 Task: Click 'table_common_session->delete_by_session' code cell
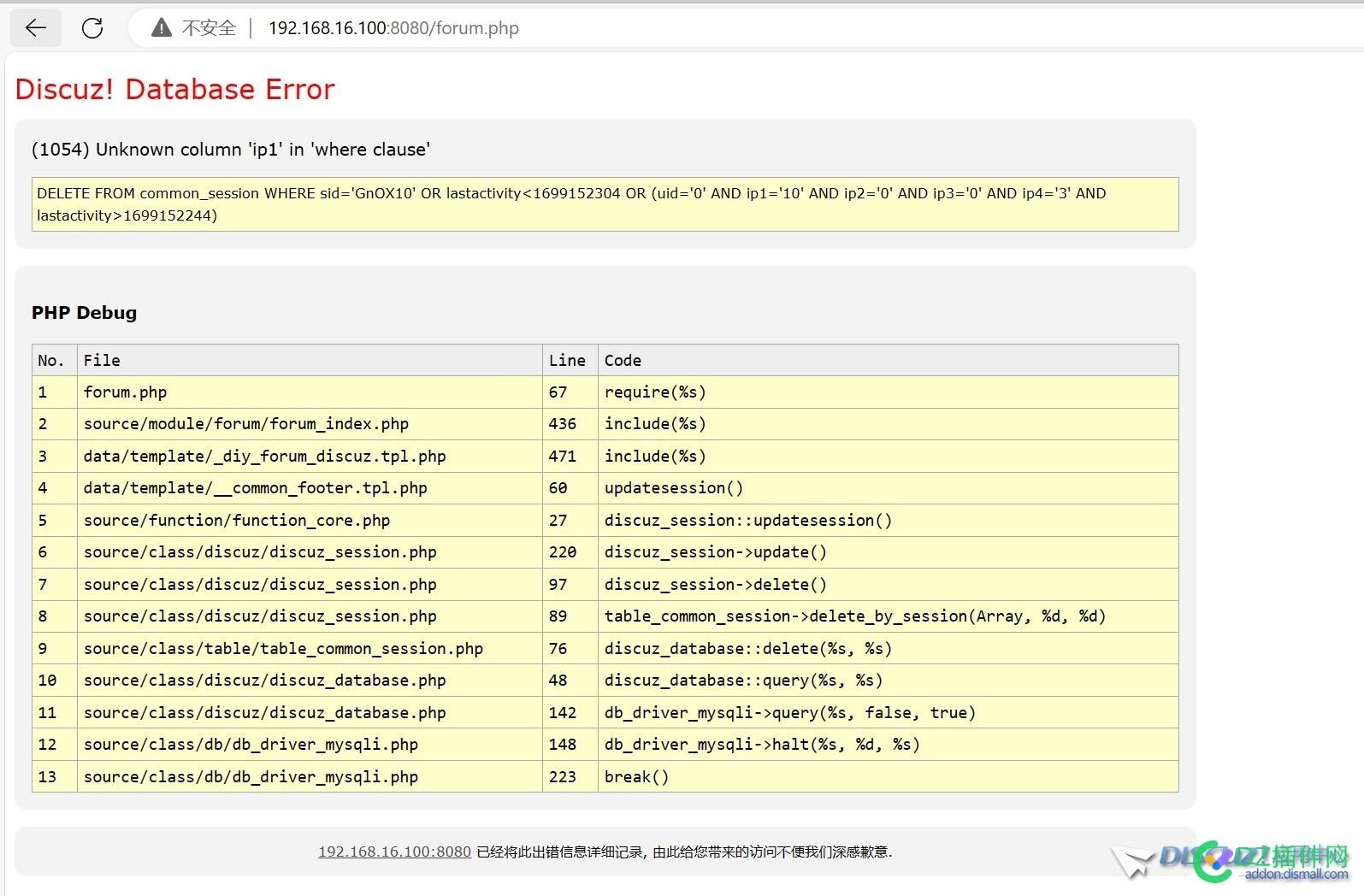pos(888,616)
